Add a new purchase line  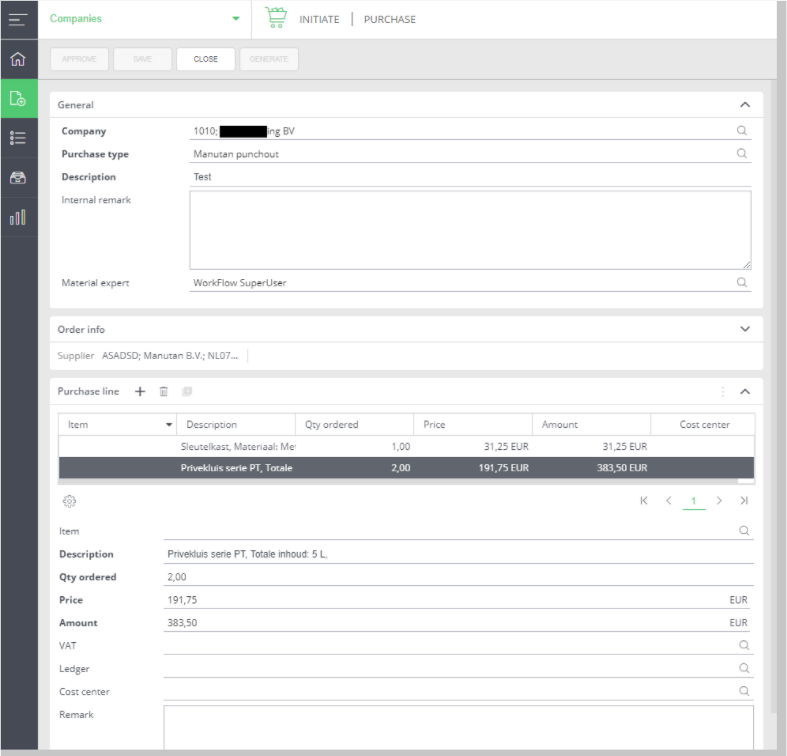(x=140, y=392)
